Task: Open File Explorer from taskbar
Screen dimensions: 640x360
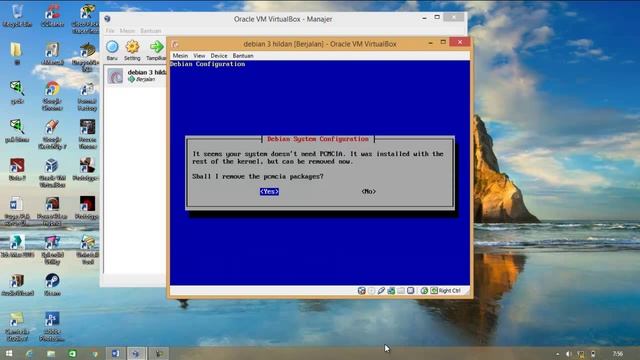Action: (x=51, y=353)
